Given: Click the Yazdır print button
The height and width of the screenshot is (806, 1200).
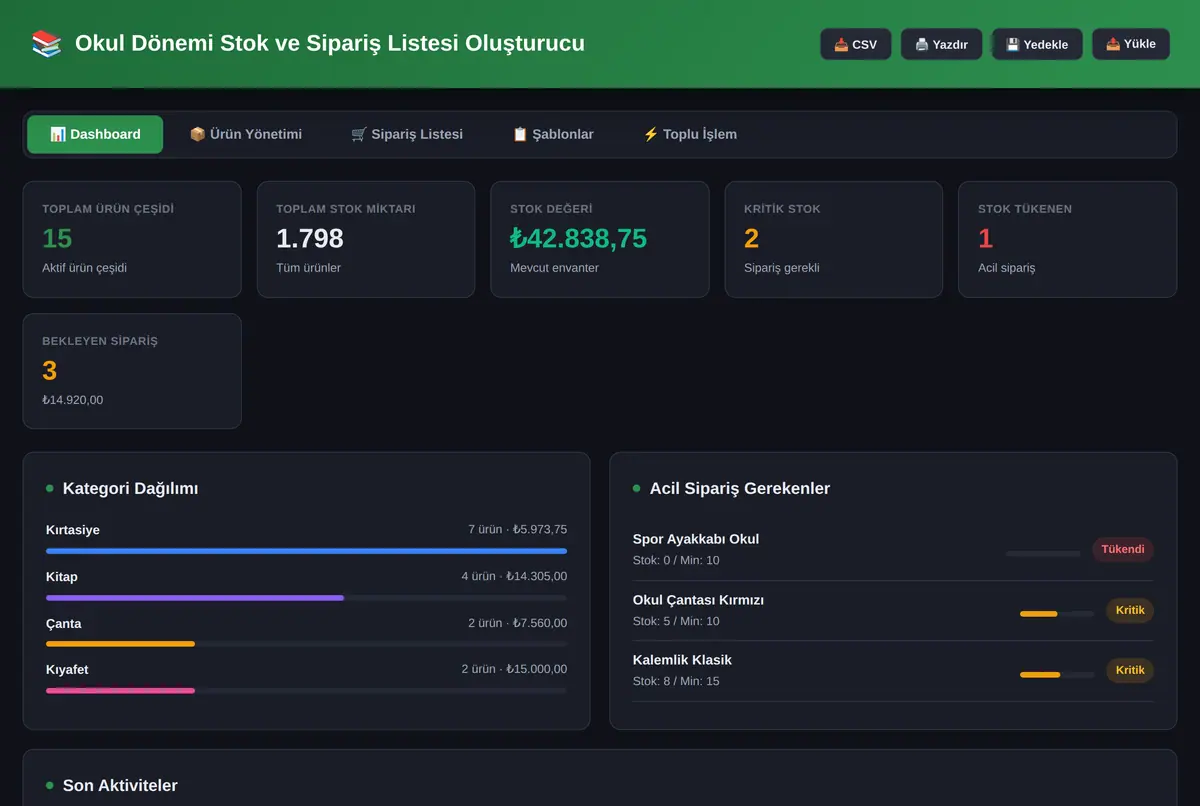Looking at the screenshot, I should pos(941,44).
